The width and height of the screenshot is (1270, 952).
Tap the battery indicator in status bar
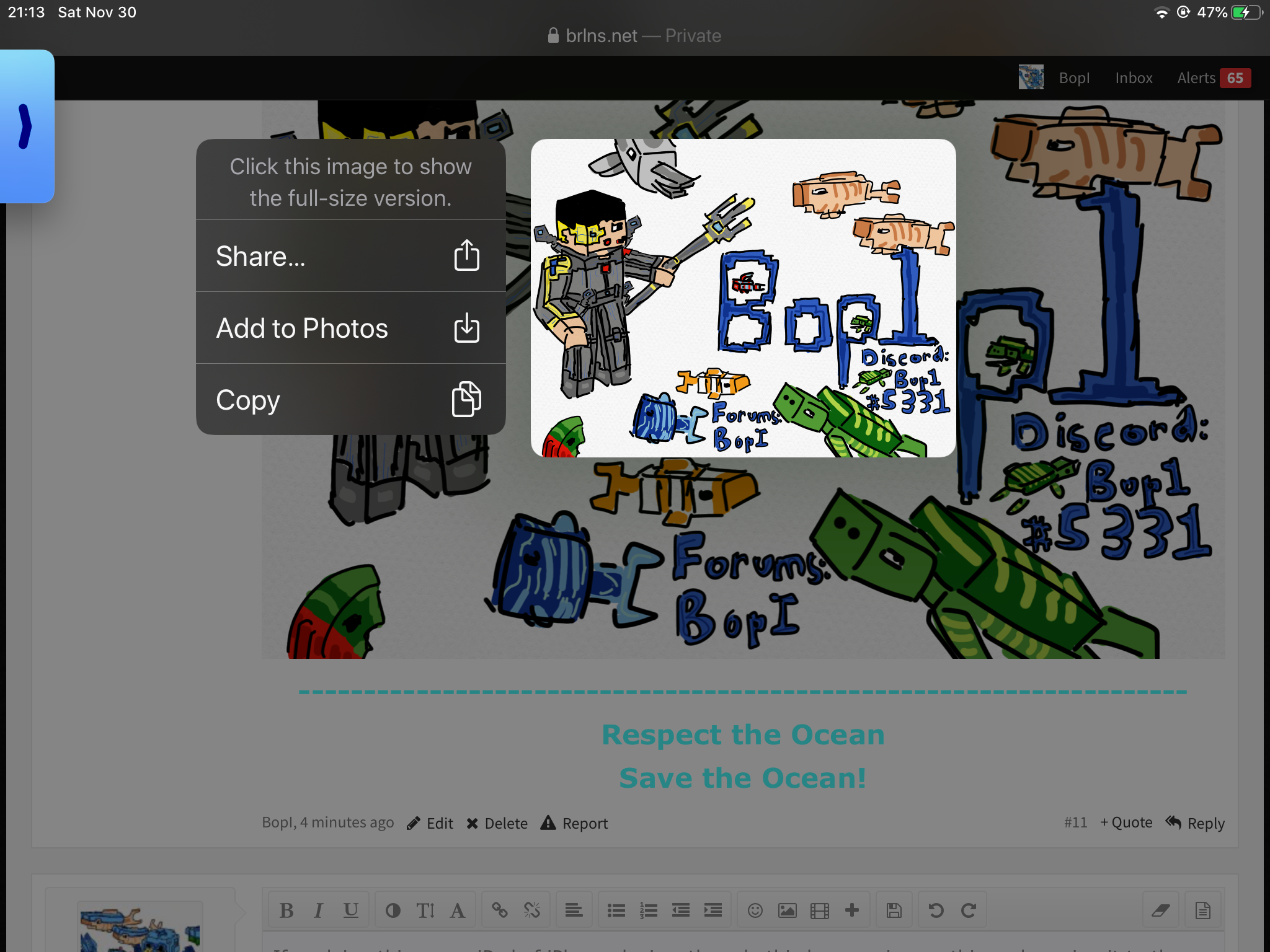(x=1247, y=12)
